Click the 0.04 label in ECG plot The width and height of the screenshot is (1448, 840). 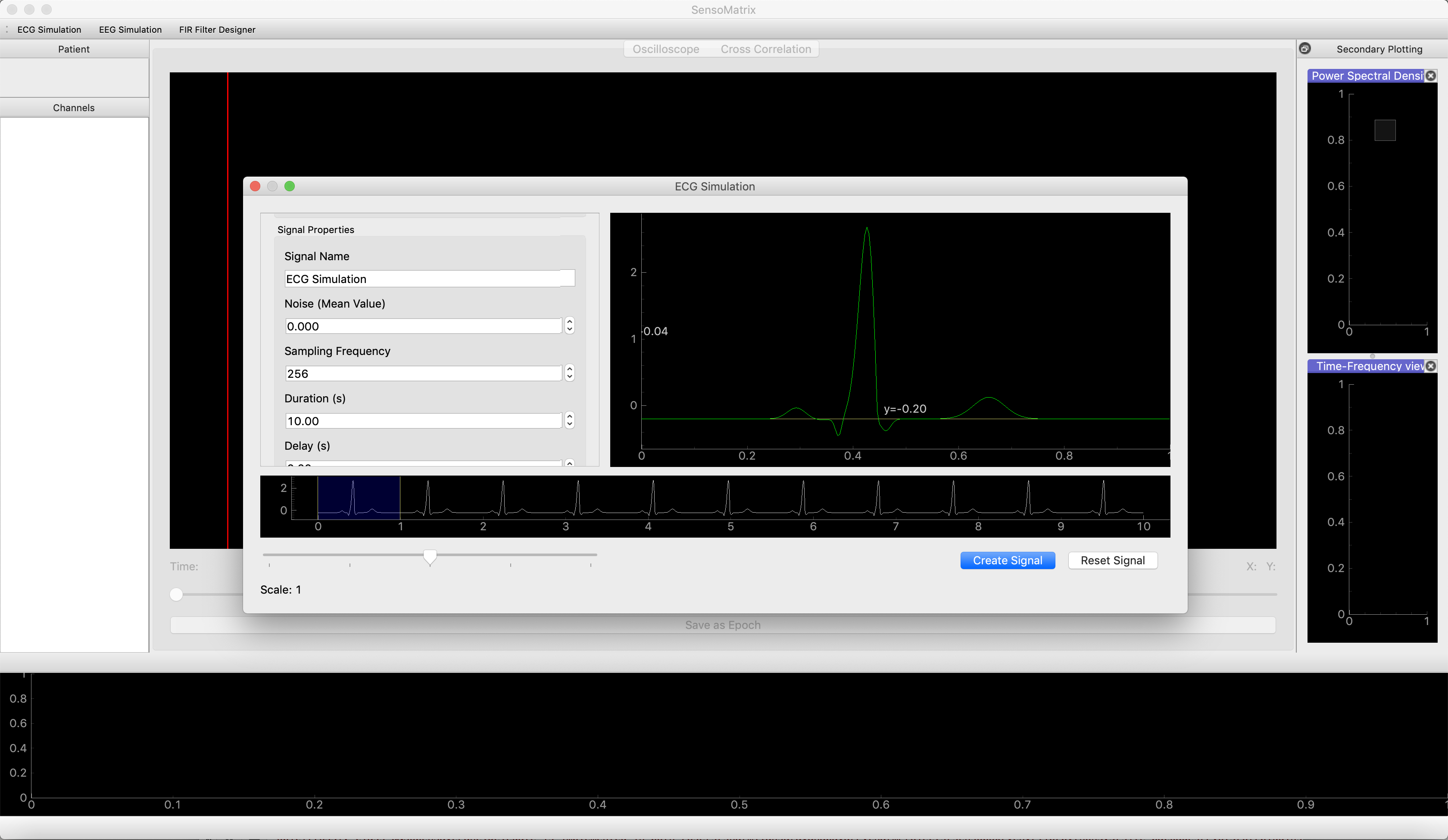coord(655,331)
